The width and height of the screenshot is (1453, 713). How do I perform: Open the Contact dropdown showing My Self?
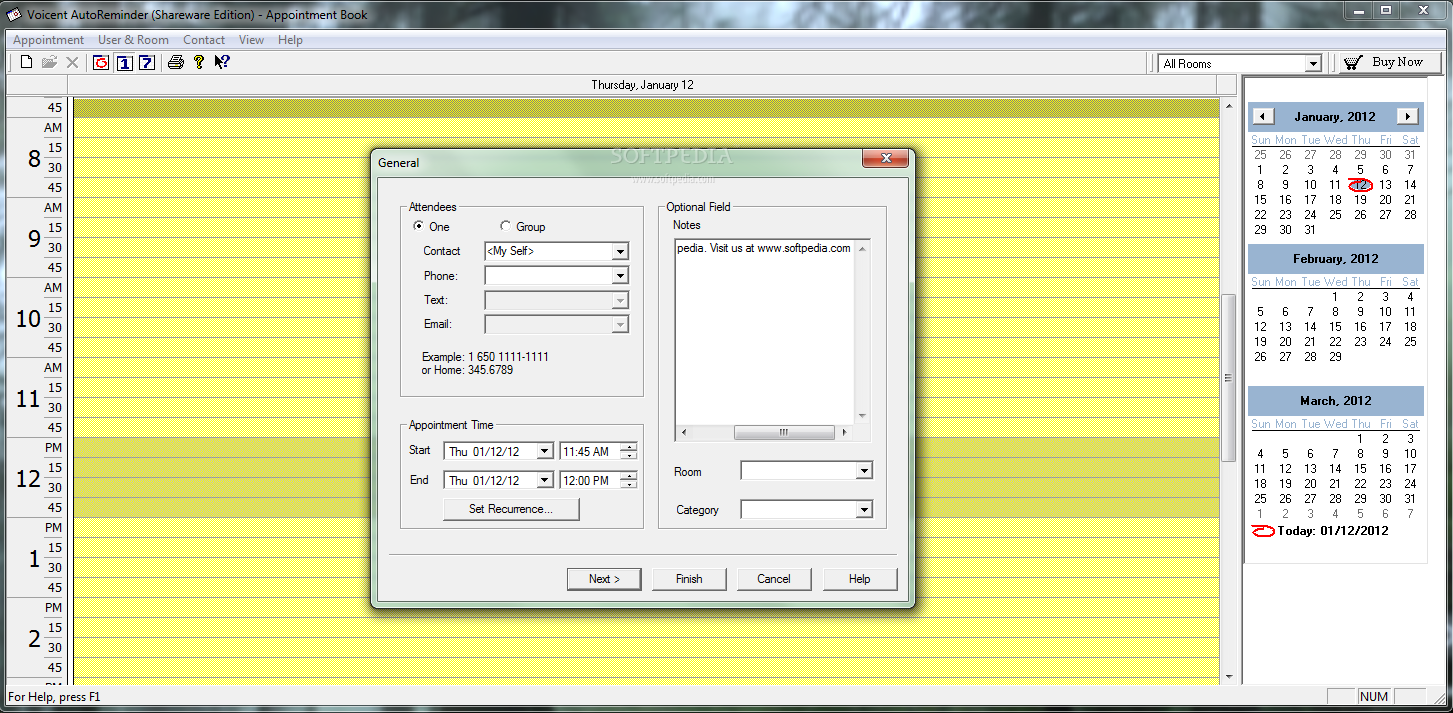[x=620, y=251]
